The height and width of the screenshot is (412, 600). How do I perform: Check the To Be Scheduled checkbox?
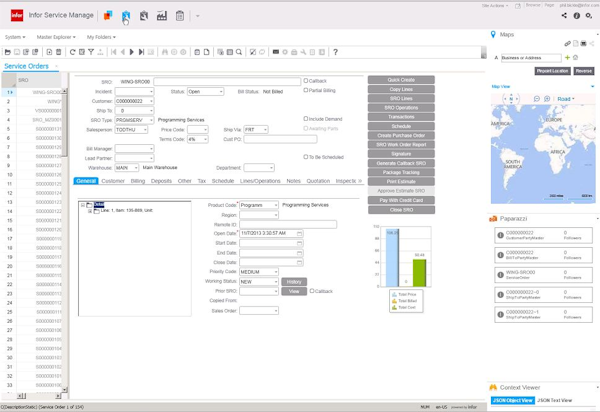coord(306,157)
